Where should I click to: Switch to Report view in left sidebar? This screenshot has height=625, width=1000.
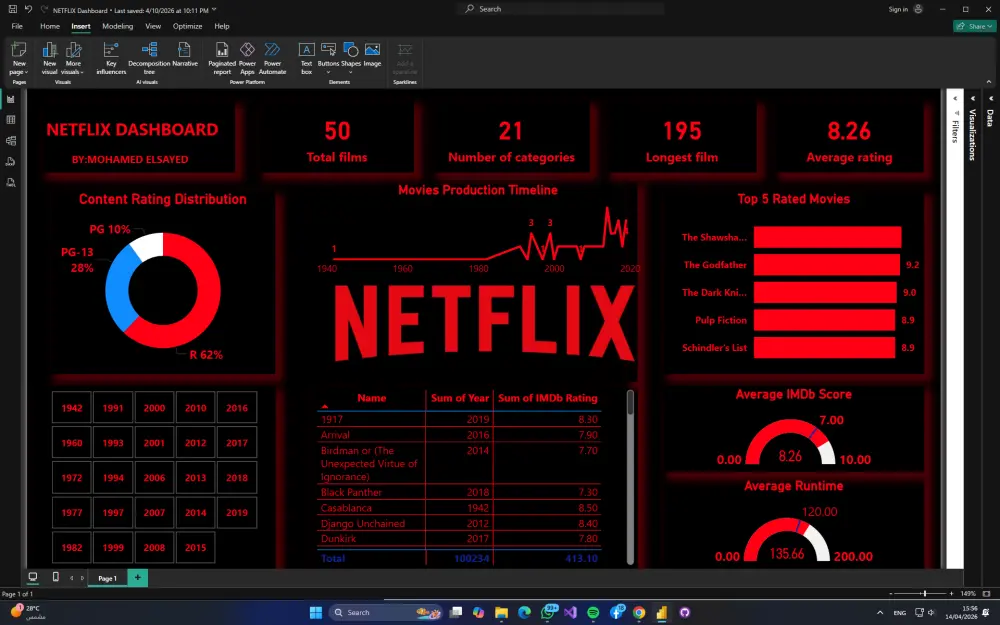pyautogui.click(x=11, y=99)
